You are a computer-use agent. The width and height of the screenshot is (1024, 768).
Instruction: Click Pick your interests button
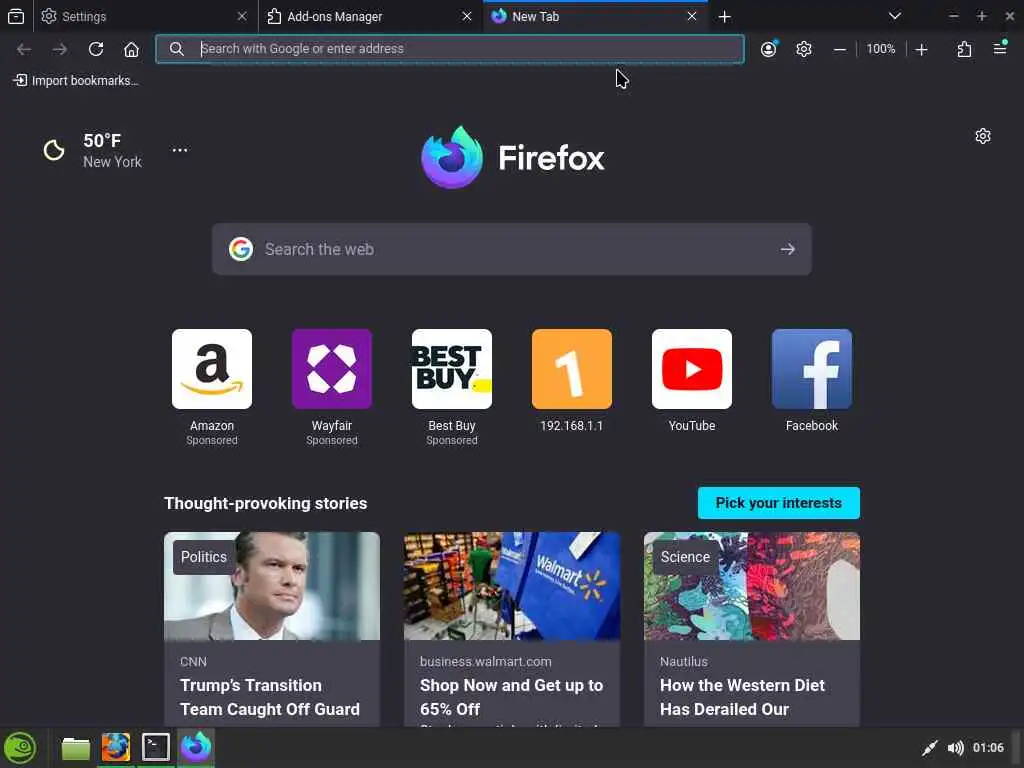point(778,503)
